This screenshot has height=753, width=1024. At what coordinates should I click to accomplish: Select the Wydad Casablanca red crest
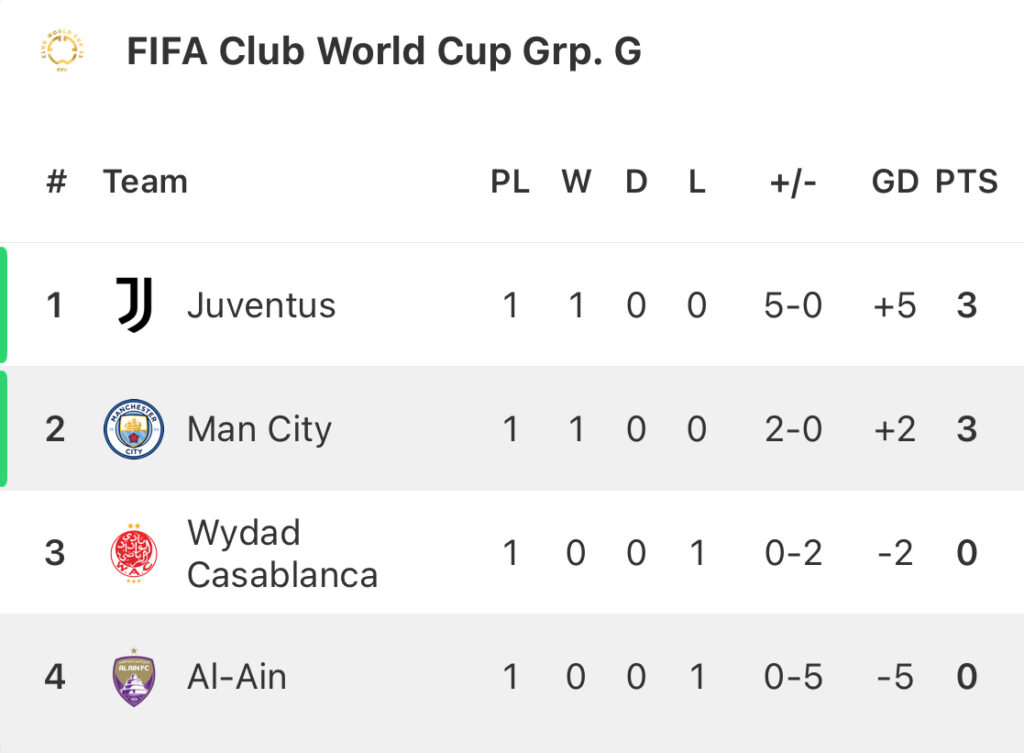coord(134,553)
